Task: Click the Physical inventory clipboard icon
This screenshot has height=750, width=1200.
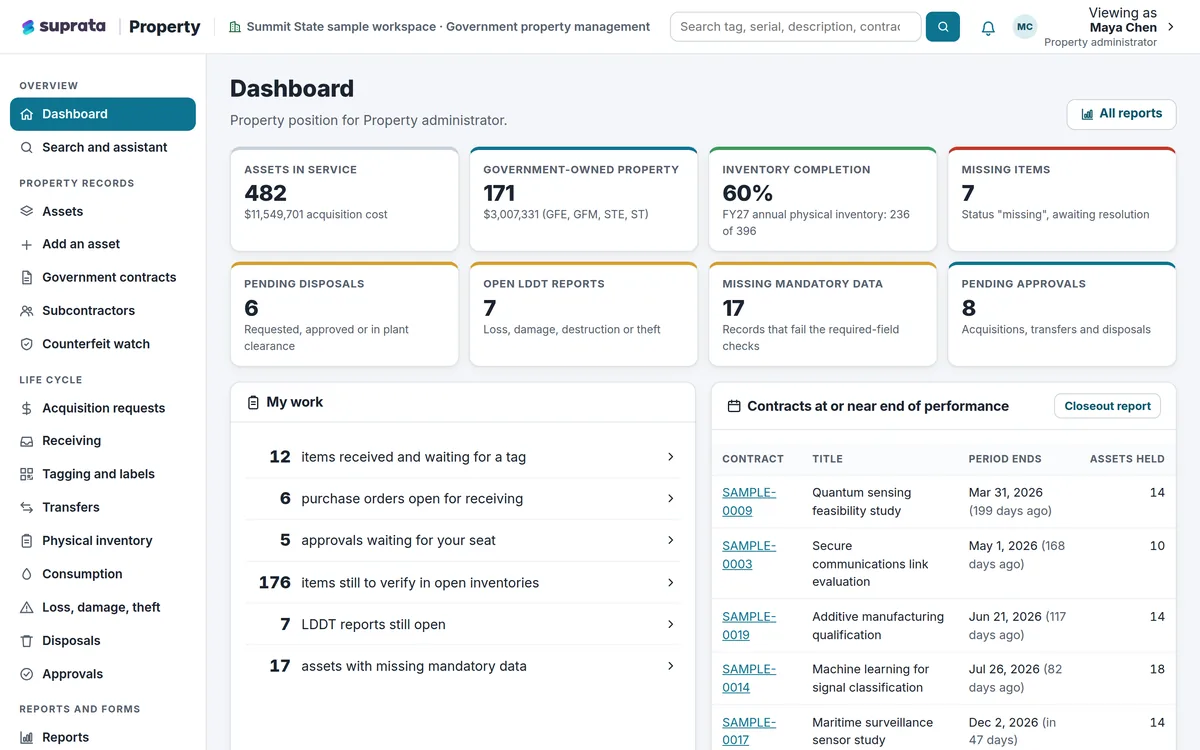Action: pos(27,541)
